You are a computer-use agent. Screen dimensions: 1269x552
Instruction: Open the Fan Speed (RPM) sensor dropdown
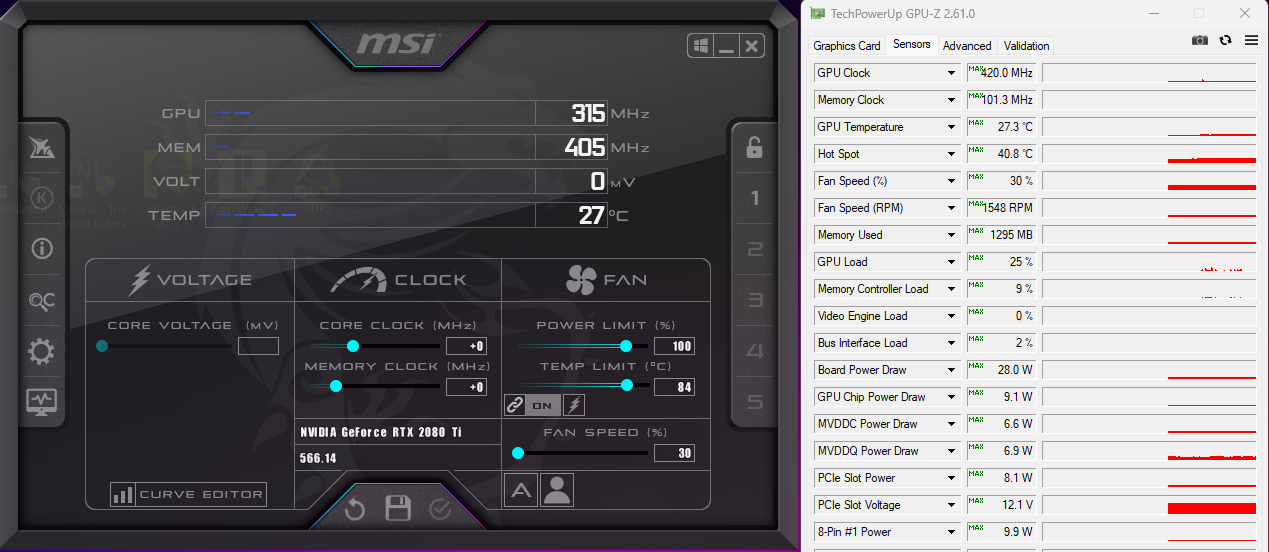coord(951,208)
